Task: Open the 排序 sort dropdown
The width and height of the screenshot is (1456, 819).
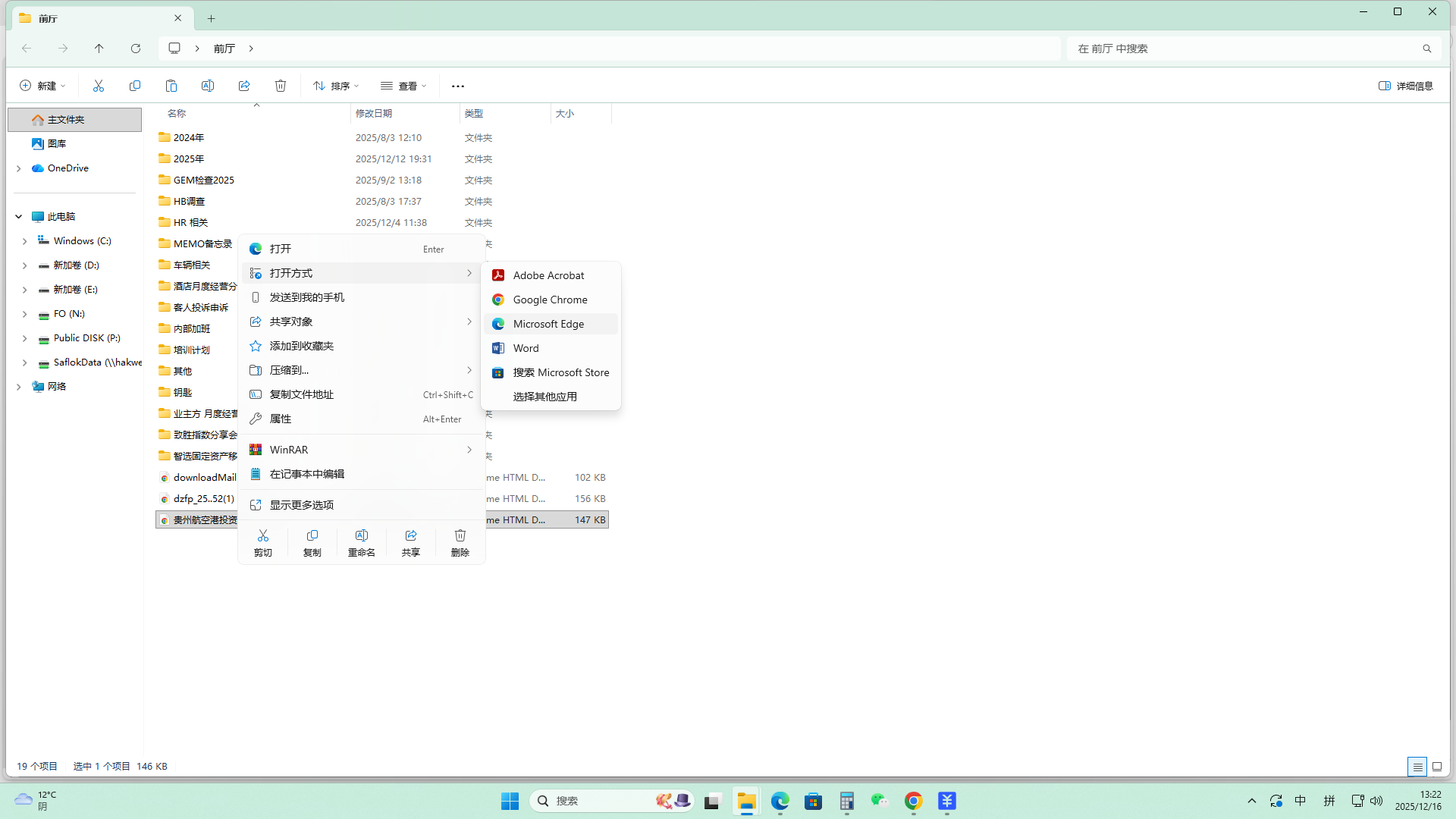Action: (336, 86)
